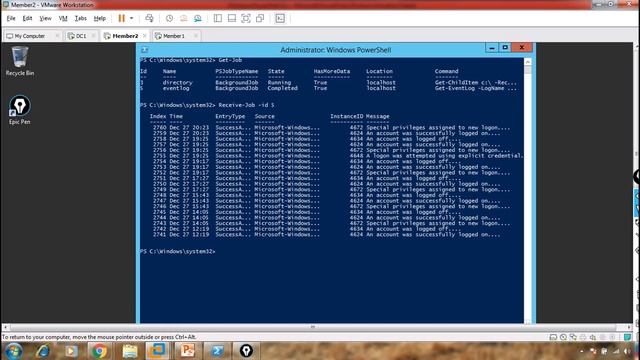Screen dimensions: 640x360
Task: Switch to Unity mode
Action: [x=260, y=18]
